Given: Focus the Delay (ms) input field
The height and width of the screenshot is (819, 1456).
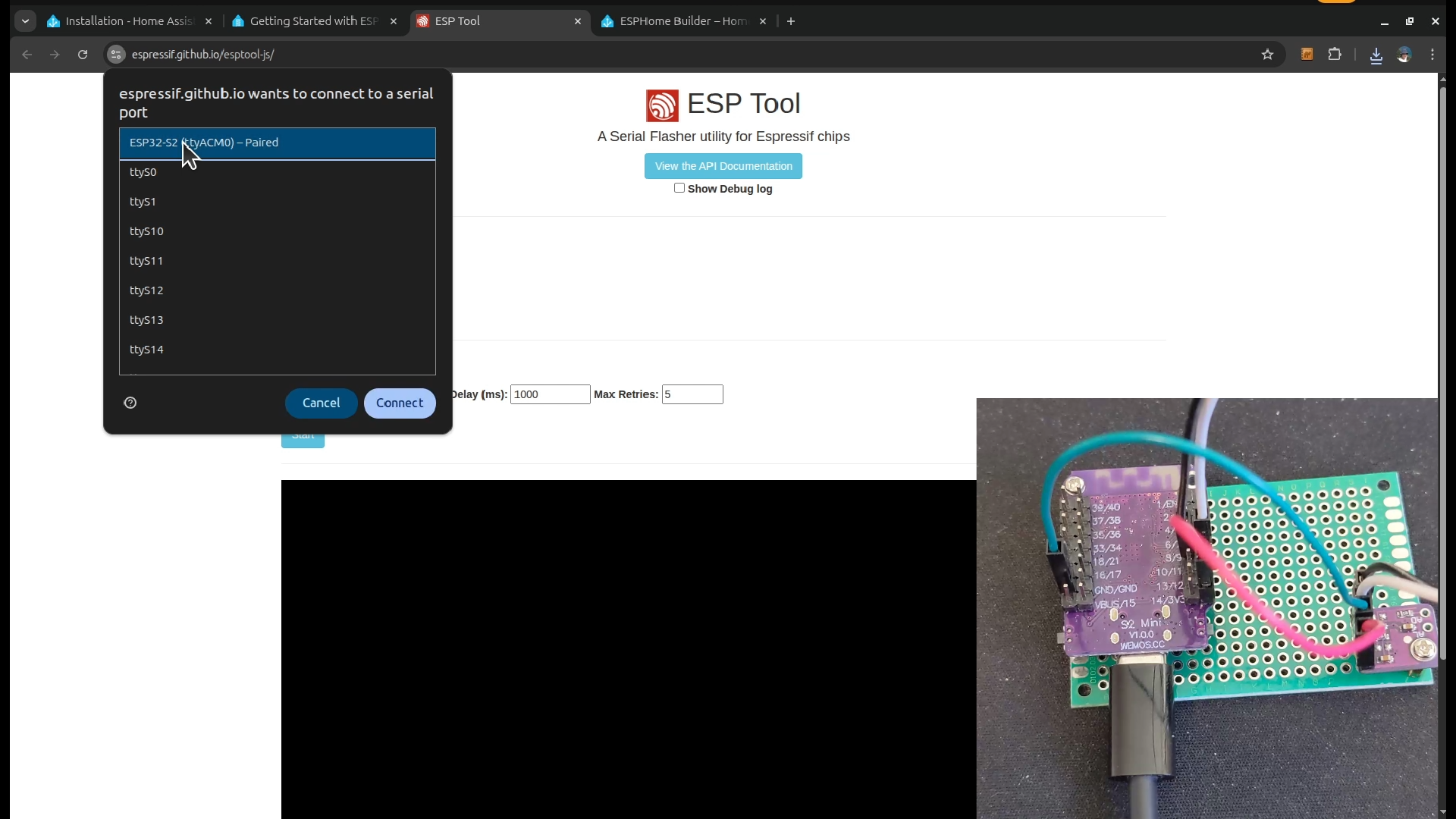Looking at the screenshot, I should pyautogui.click(x=550, y=394).
